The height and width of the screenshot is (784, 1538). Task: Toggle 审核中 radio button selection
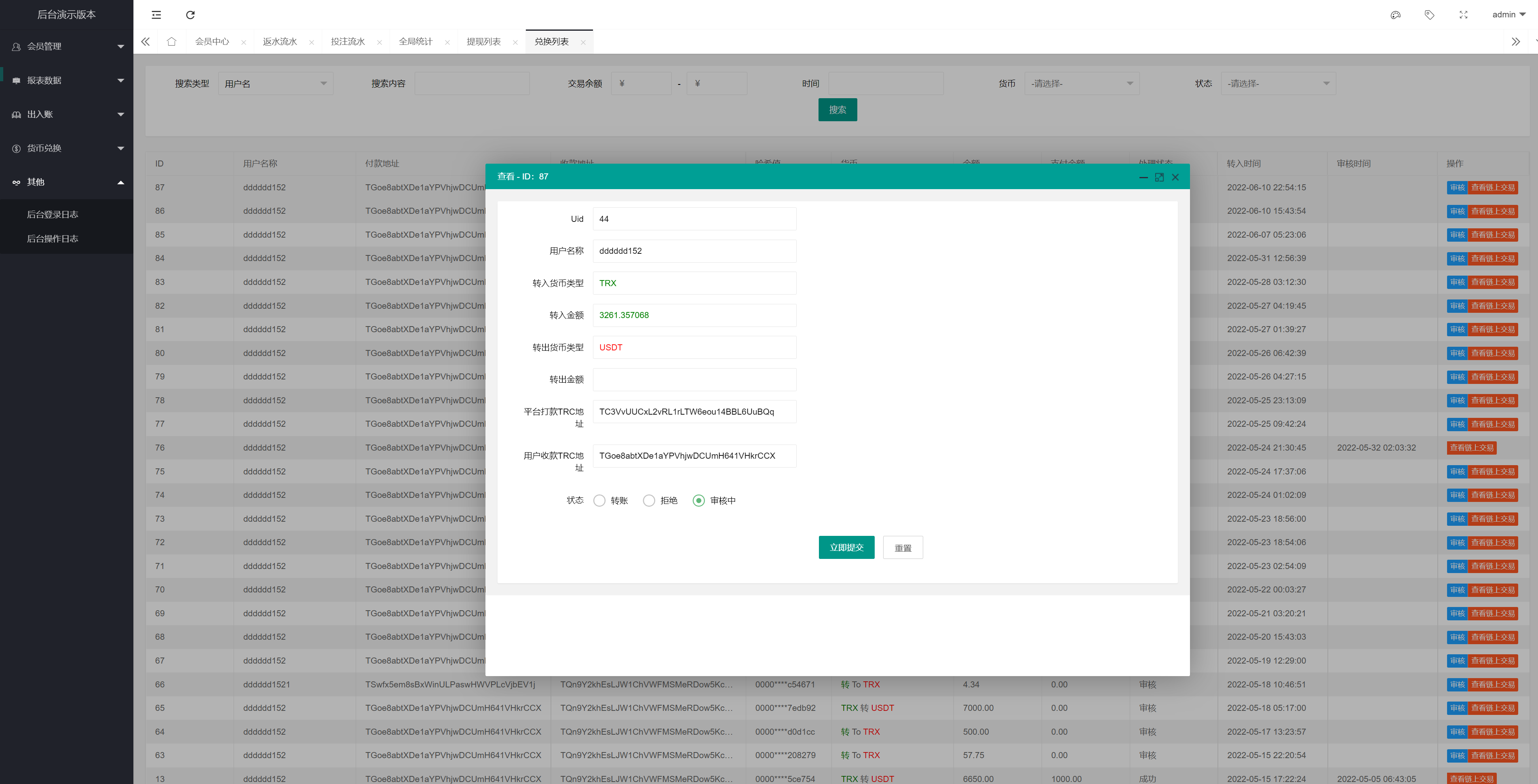(x=699, y=500)
